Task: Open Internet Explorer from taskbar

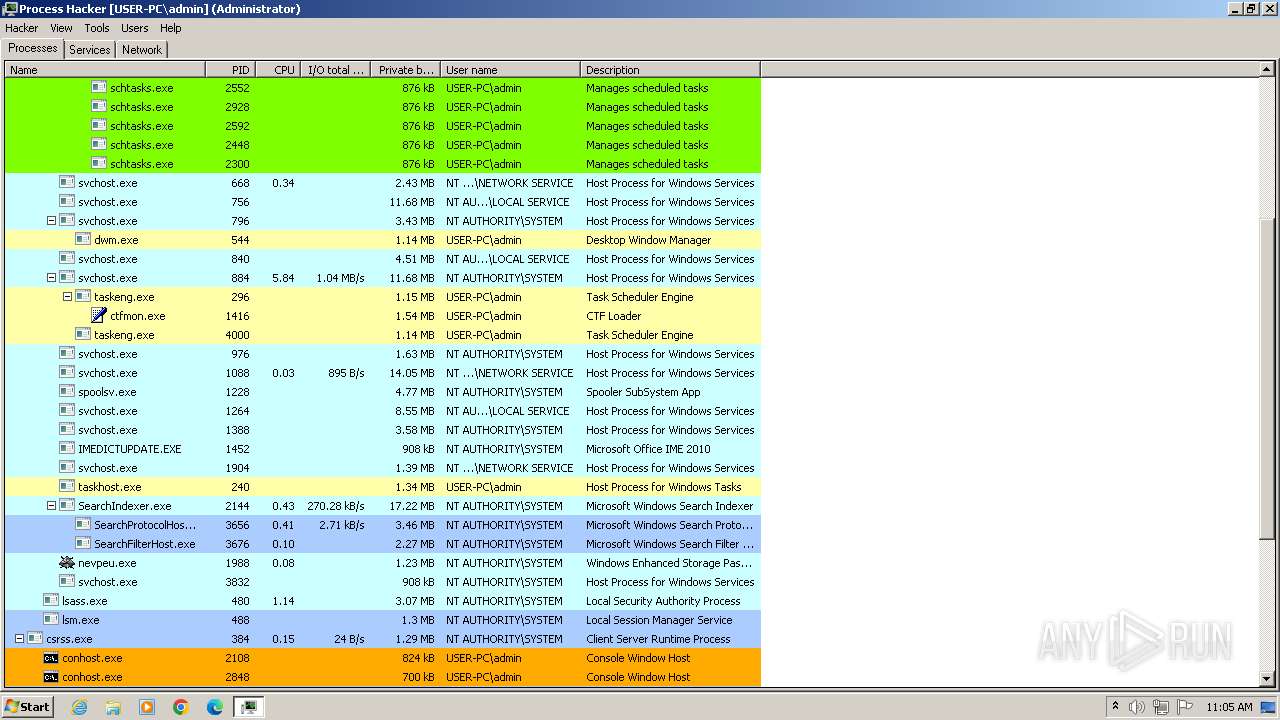Action: click(79, 707)
